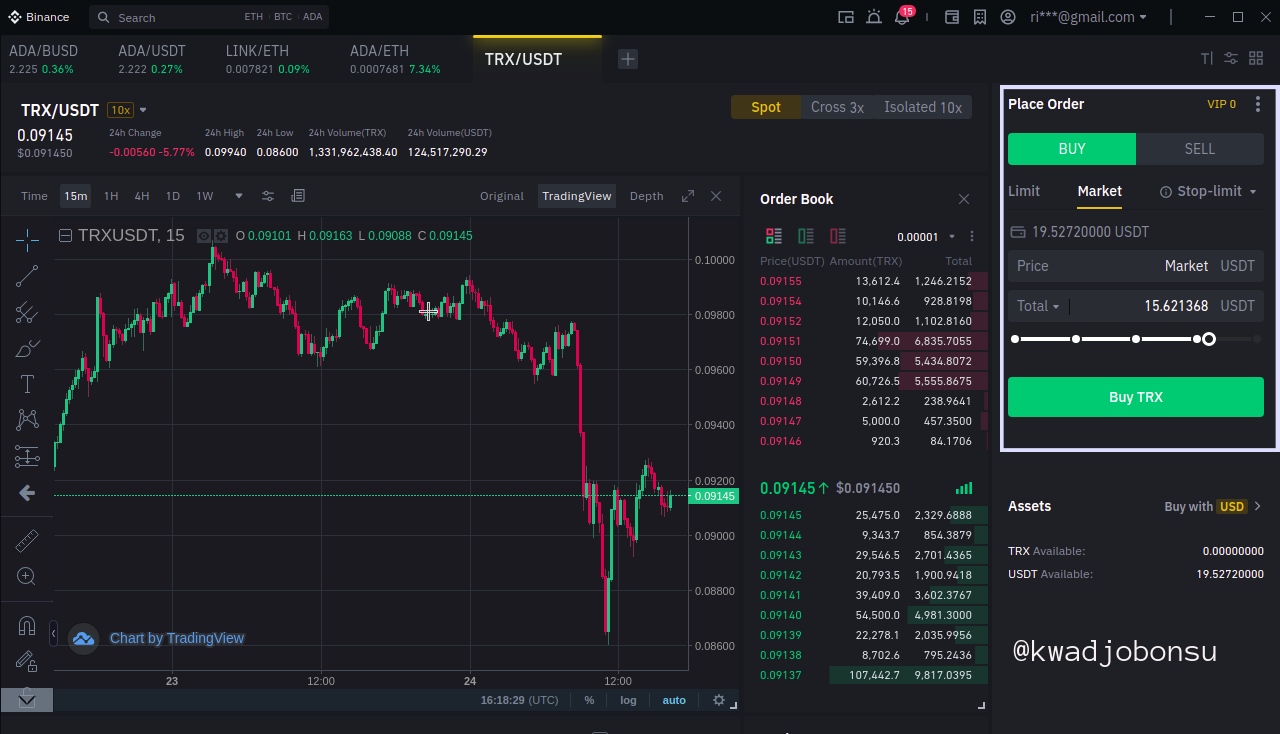Click the Buy TRX button

point(1136,397)
